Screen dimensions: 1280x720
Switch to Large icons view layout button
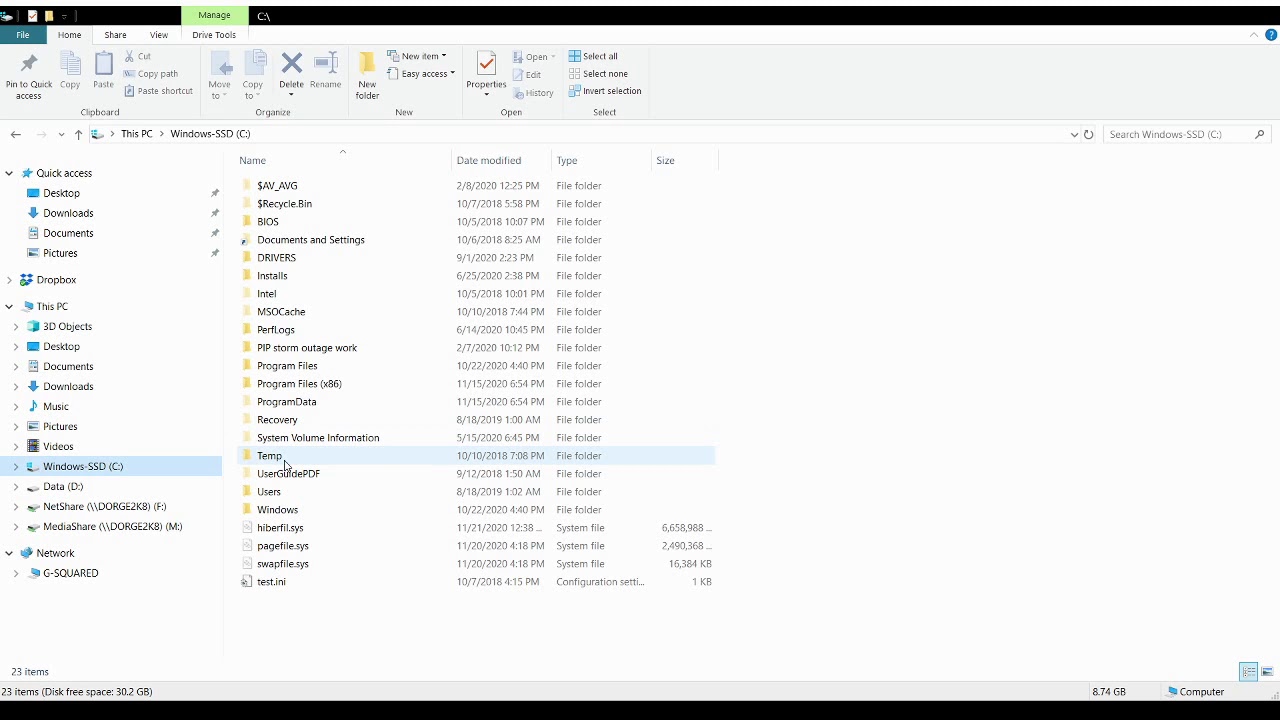pos(1267,672)
